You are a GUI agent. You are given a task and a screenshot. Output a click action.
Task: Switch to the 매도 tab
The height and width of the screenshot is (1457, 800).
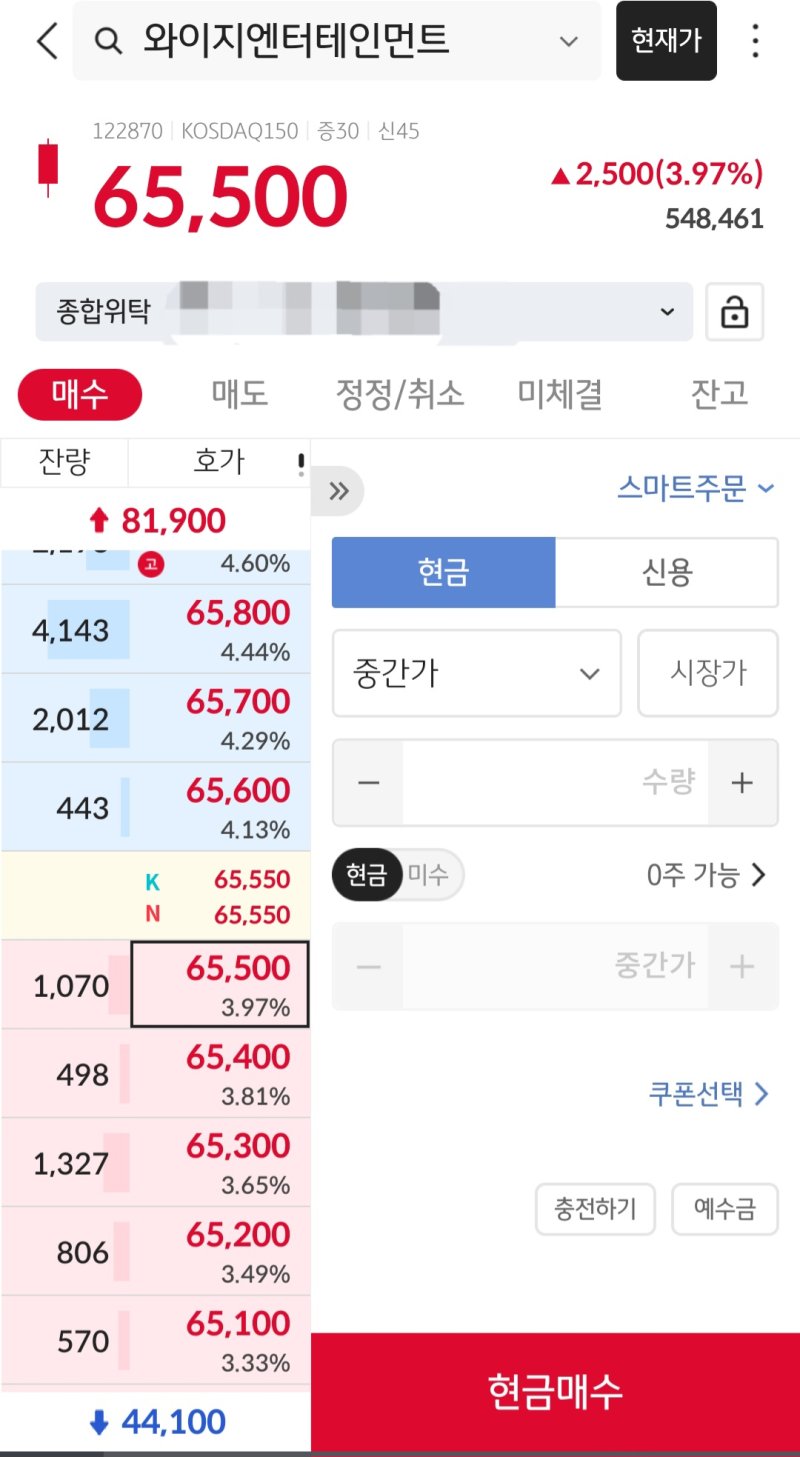[x=240, y=394]
